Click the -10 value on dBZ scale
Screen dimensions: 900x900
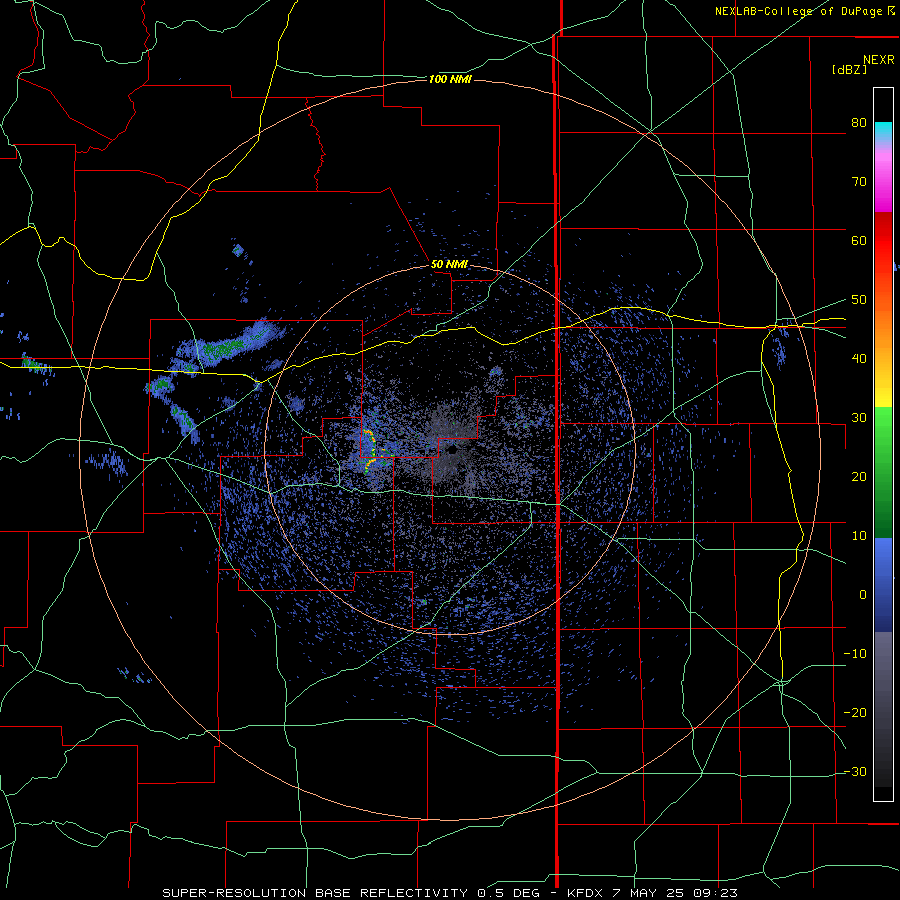click(x=855, y=654)
